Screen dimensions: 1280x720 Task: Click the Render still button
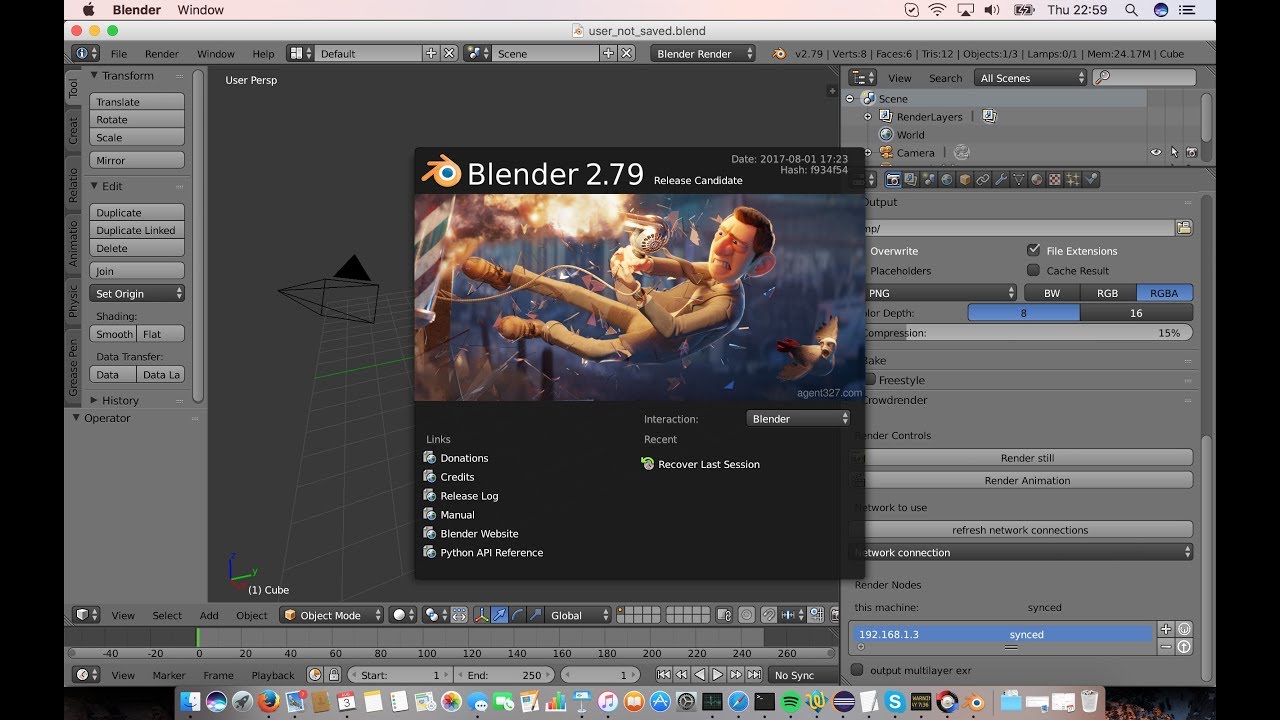1027,458
